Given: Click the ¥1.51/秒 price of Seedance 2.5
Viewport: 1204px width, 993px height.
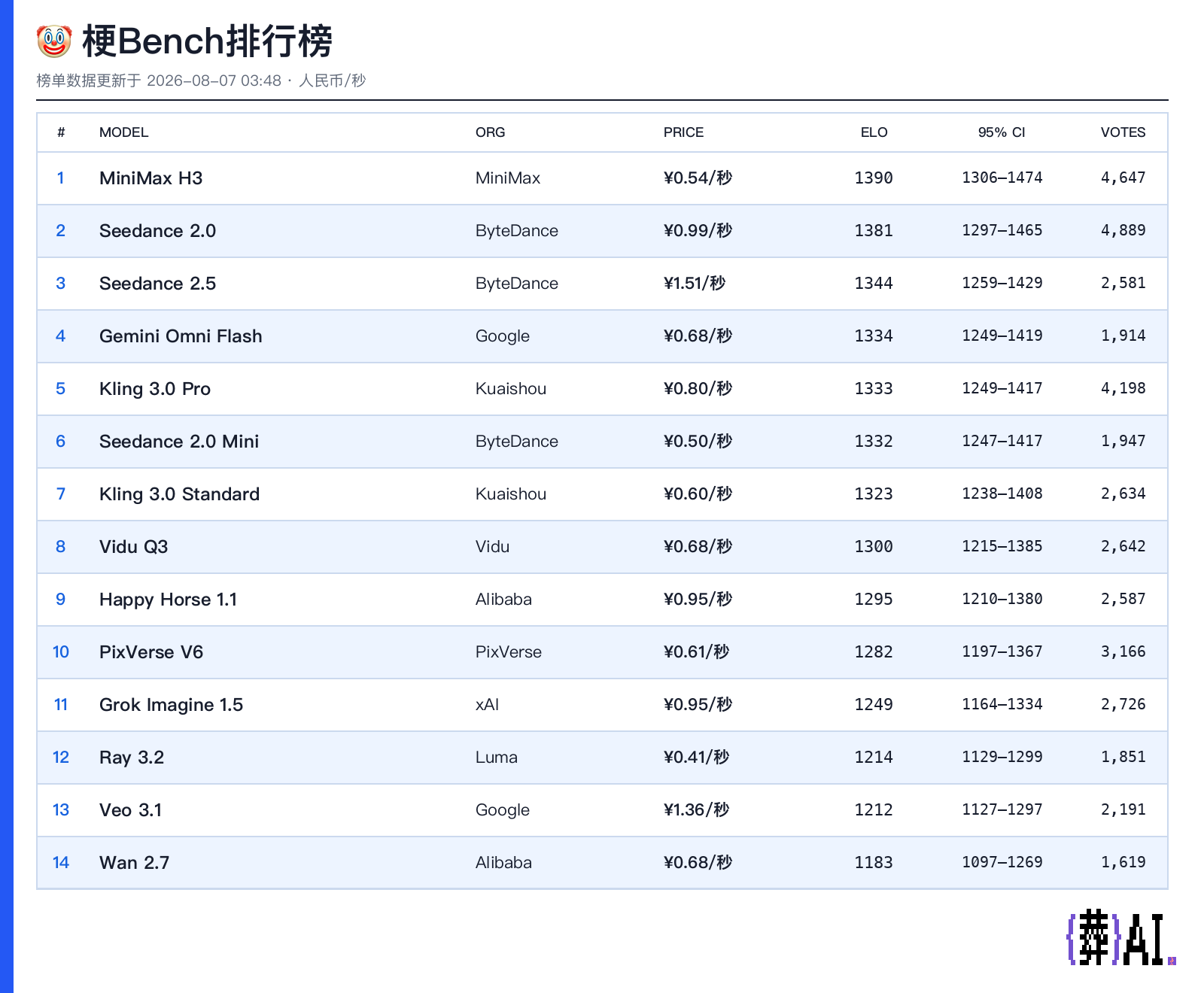Looking at the screenshot, I should [695, 284].
